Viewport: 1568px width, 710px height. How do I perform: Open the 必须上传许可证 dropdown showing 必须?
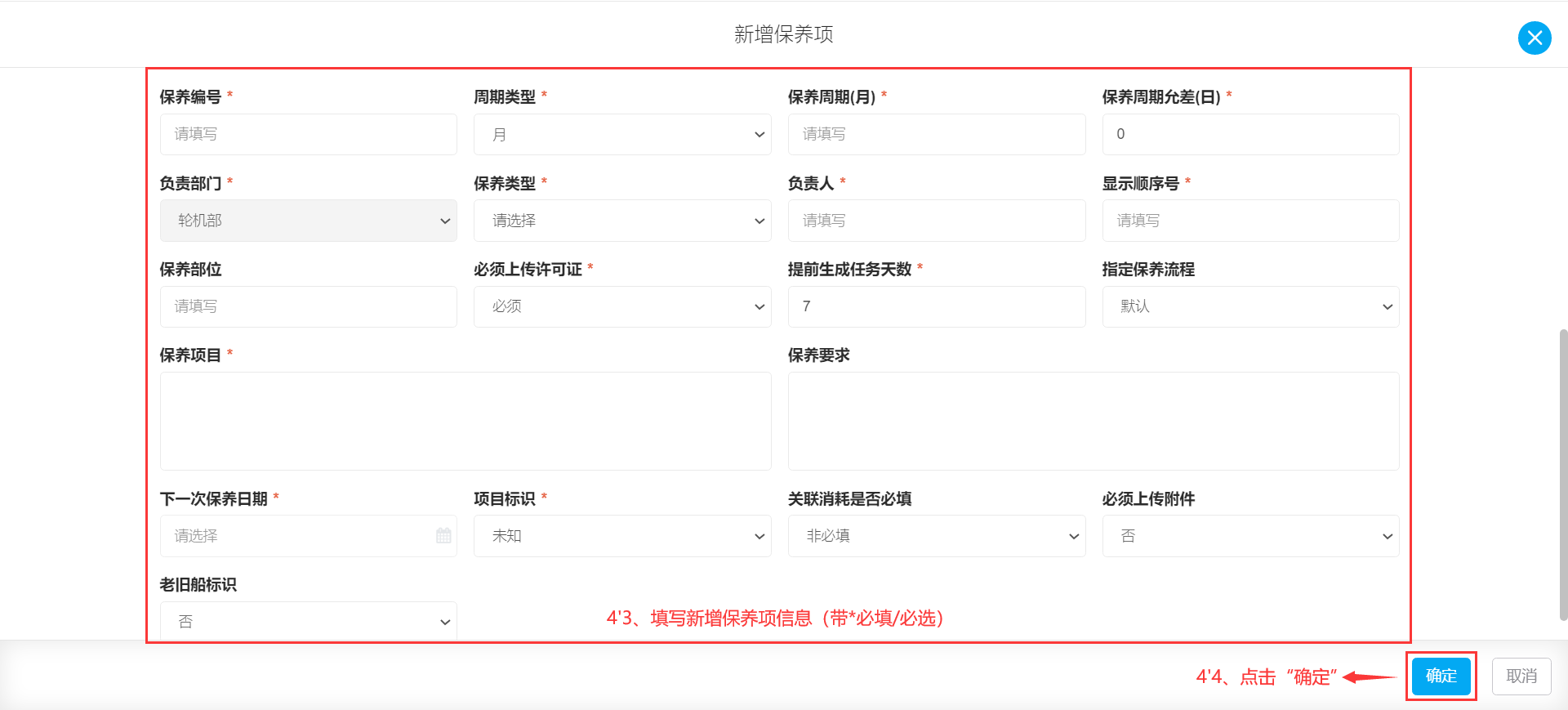coord(622,306)
